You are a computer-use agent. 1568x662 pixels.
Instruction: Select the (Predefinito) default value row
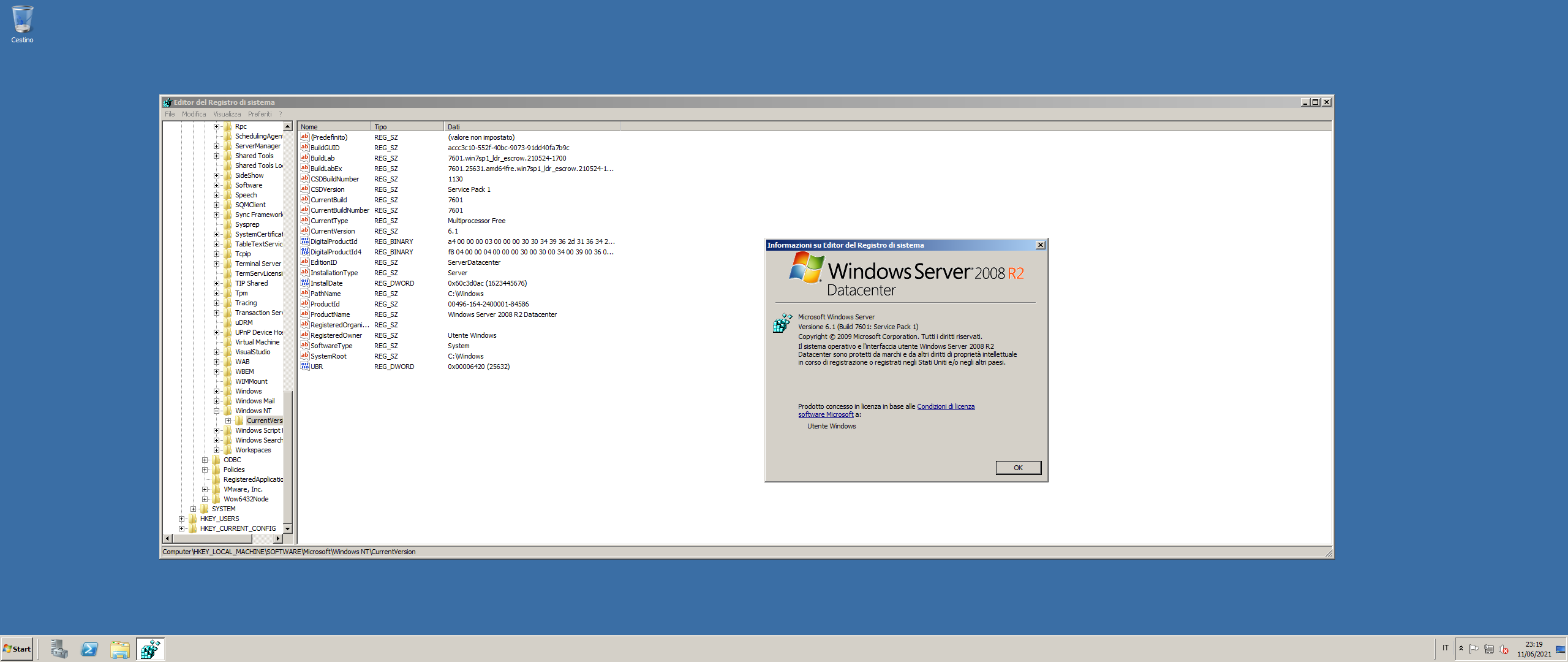click(x=459, y=137)
